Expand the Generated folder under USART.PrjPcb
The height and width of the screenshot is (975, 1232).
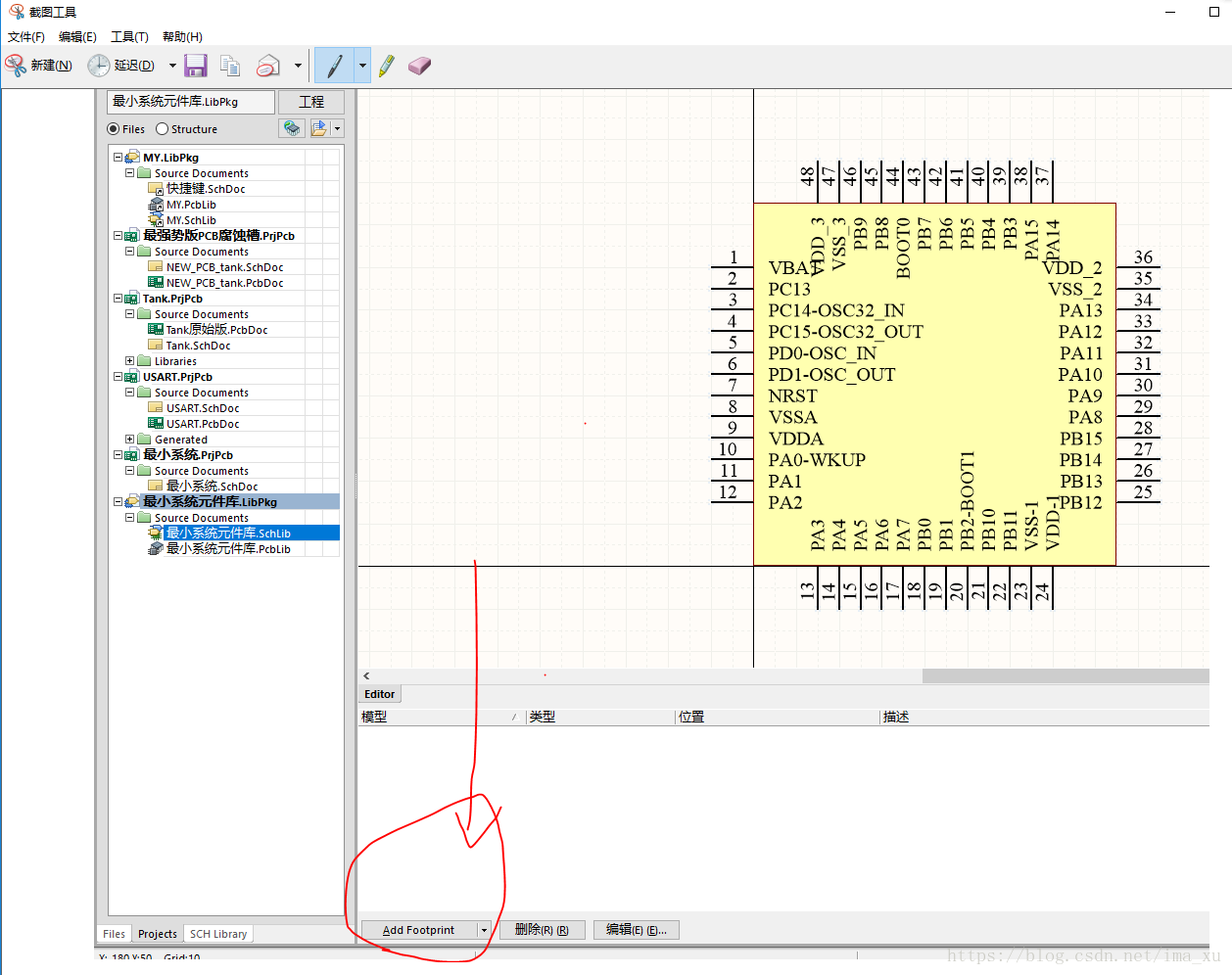tap(130, 440)
